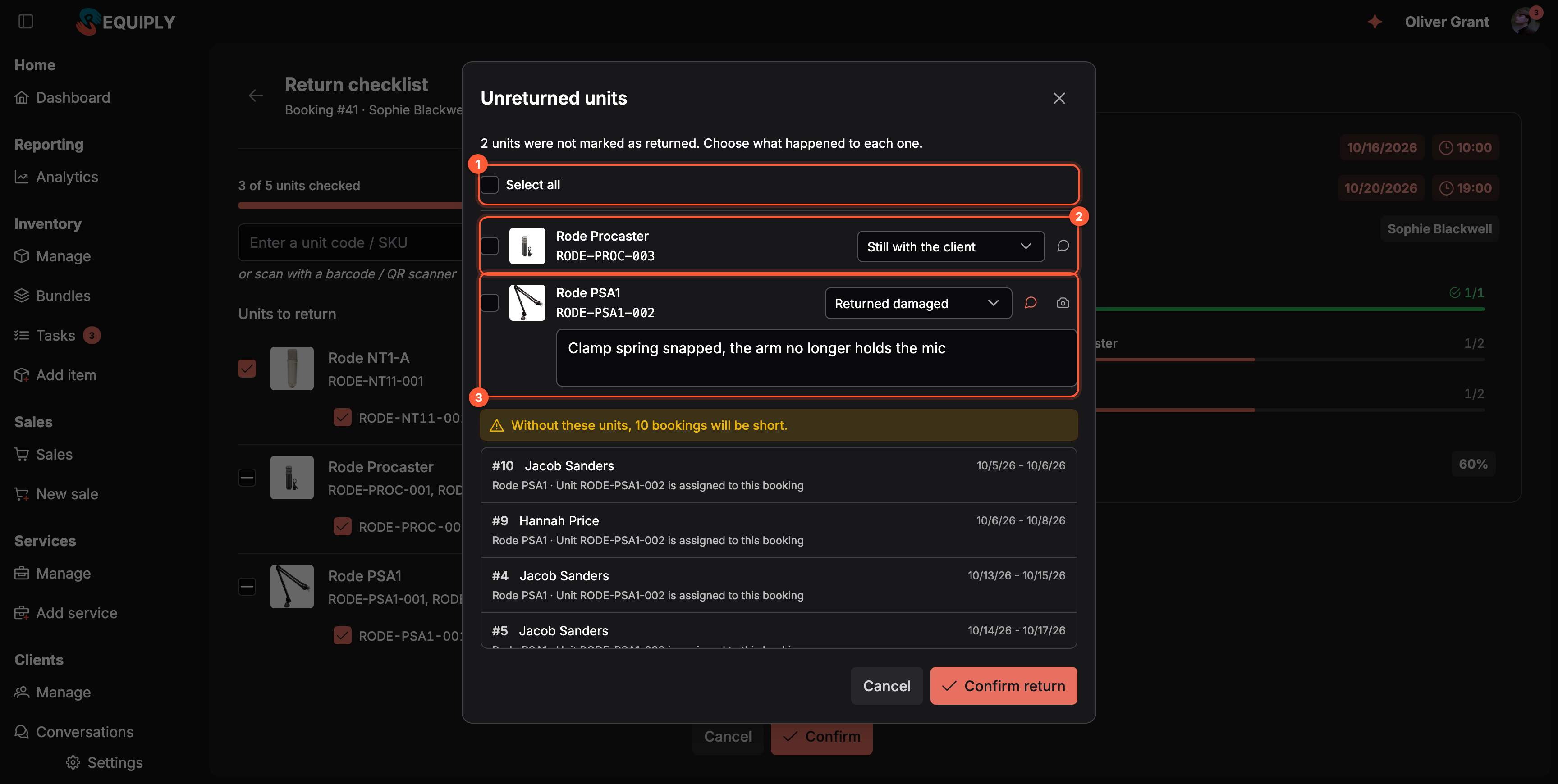Open comment for Rode Procaster unit
Viewport: 1558px width, 784px height.
[1063, 246]
